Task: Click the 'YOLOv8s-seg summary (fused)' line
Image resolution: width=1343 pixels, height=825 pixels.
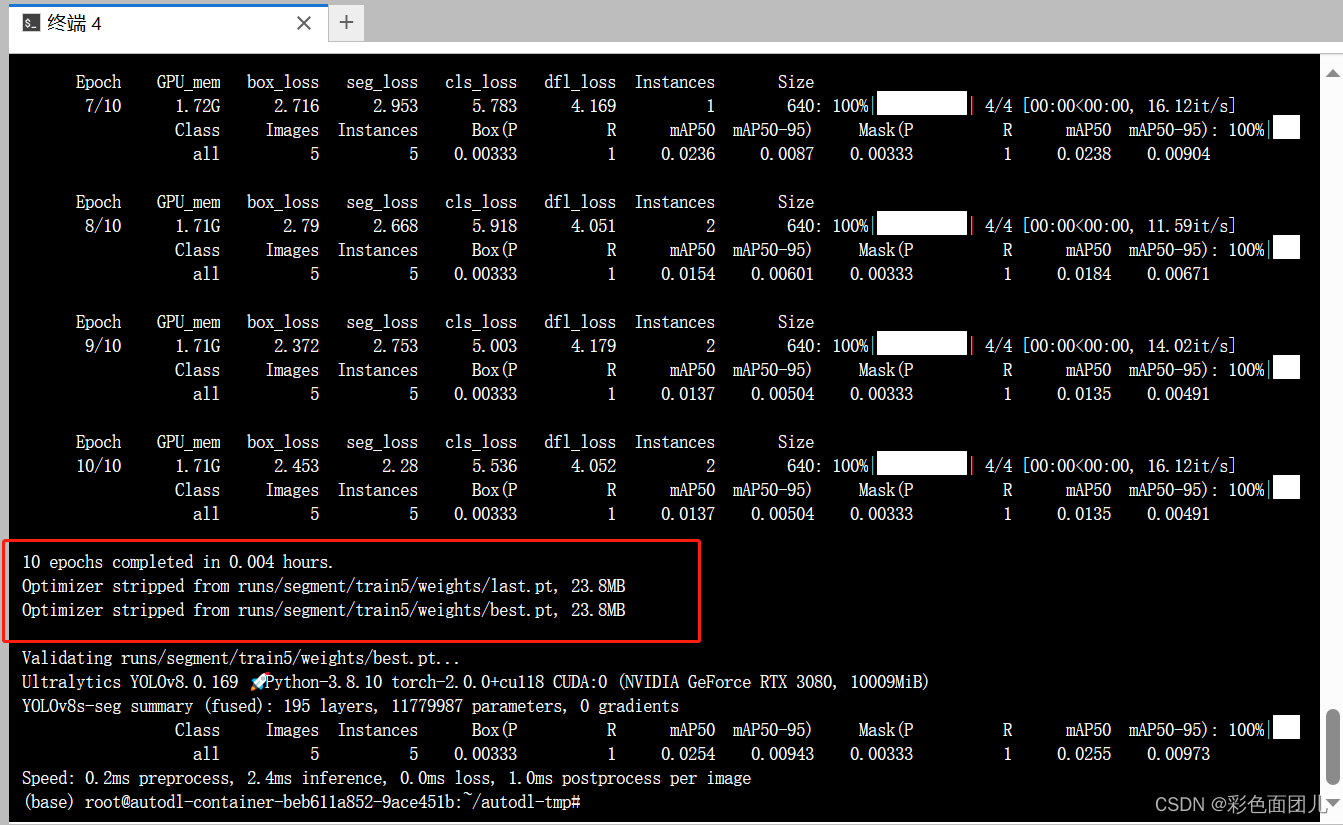Action: pyautogui.click(x=350, y=706)
